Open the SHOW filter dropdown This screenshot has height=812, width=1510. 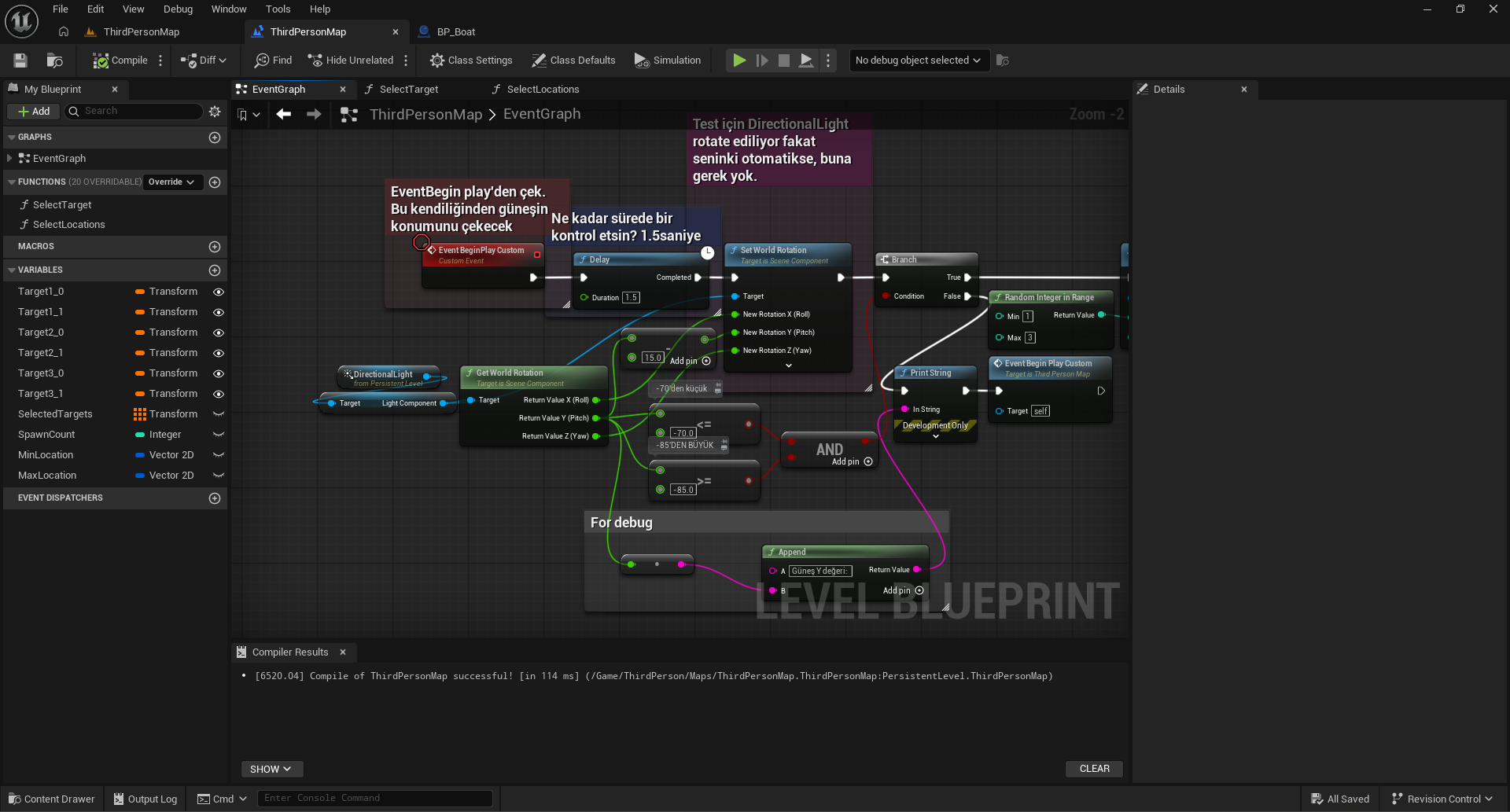coord(271,769)
